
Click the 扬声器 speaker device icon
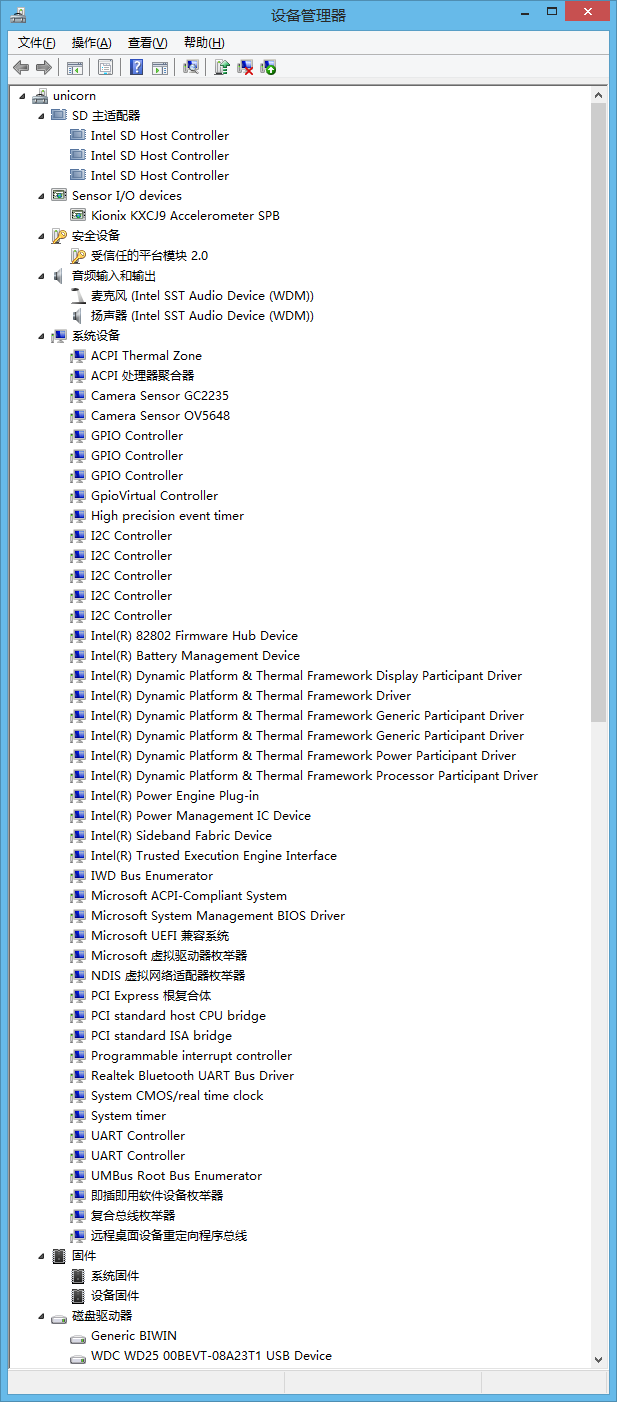click(x=78, y=316)
